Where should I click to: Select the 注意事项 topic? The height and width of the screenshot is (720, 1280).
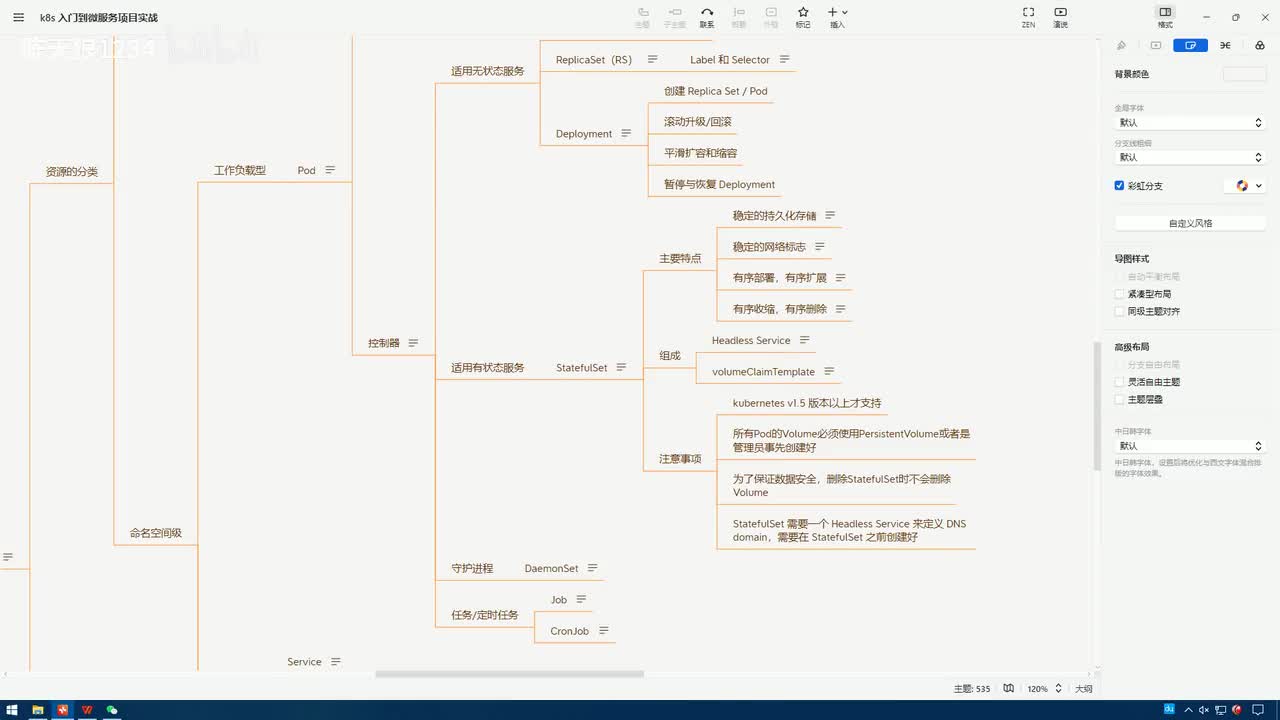[680, 459]
